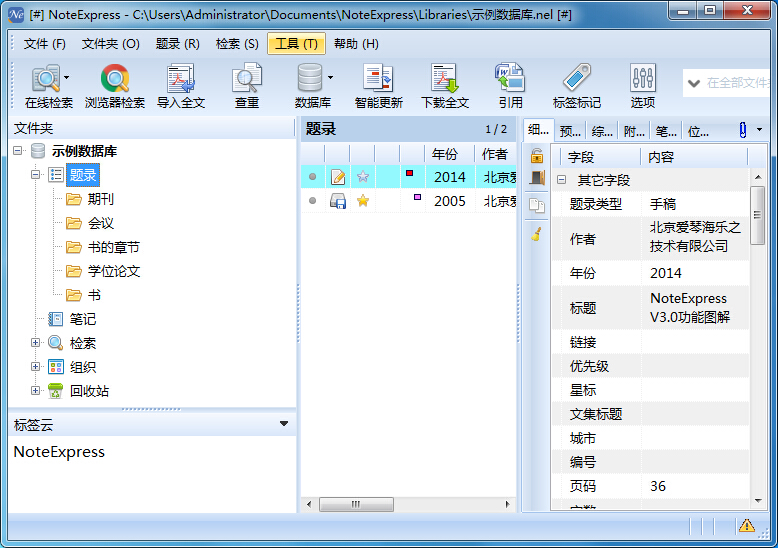Launch 浏览器检索 browser search

coord(115,85)
